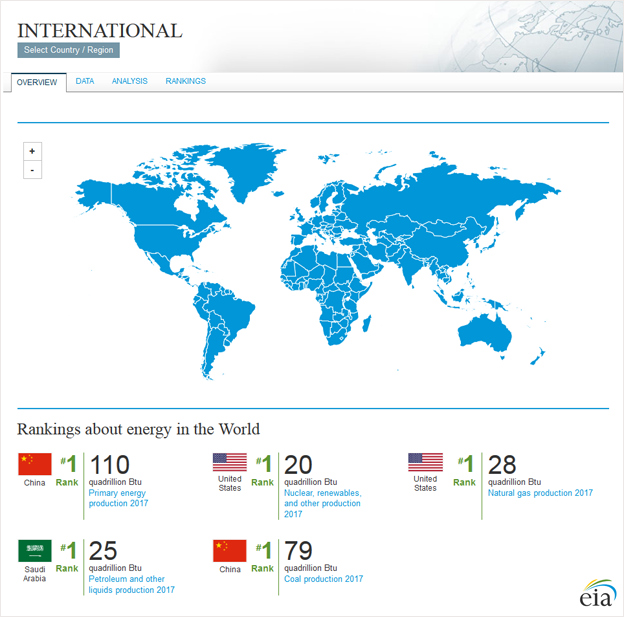Image resolution: width=624 pixels, height=617 pixels.
Task: Zoom in on the map with plus button
Action: pyautogui.click(x=32, y=151)
